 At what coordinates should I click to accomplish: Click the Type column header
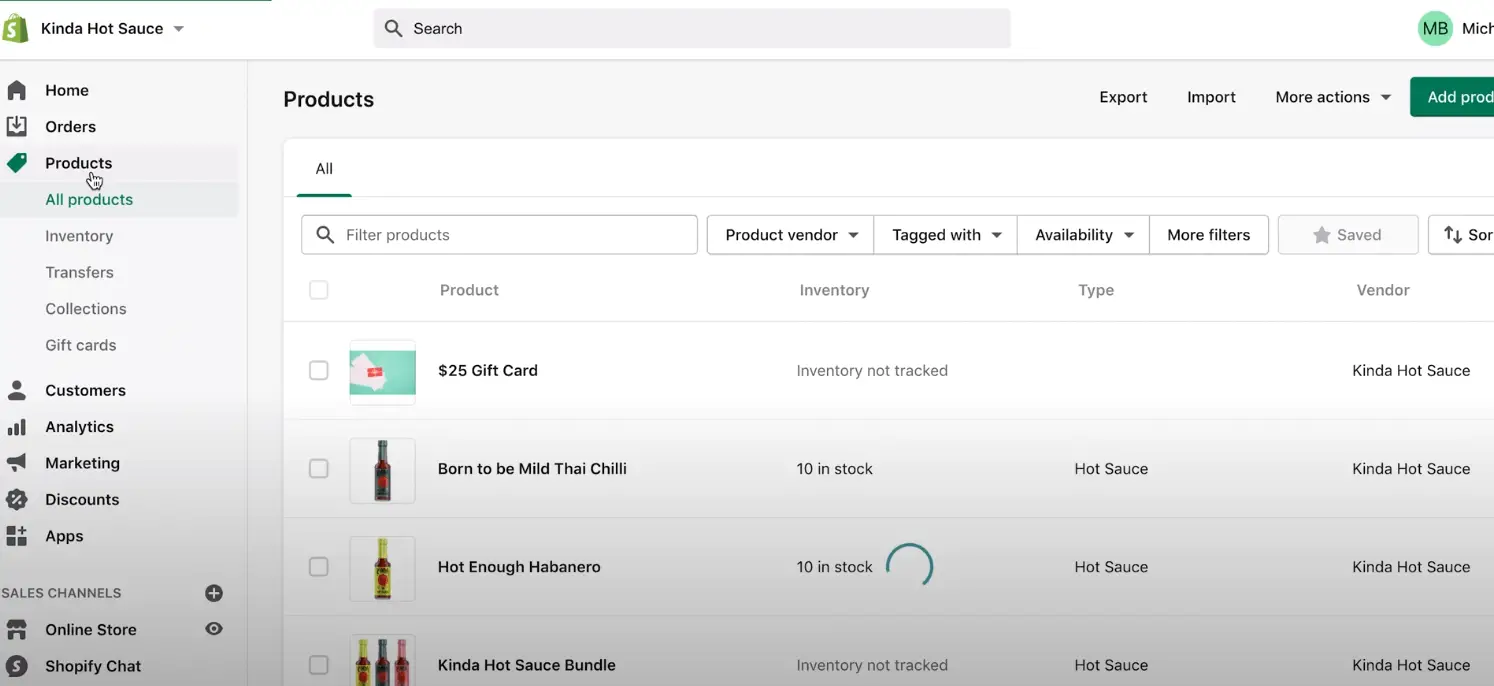pos(1096,290)
